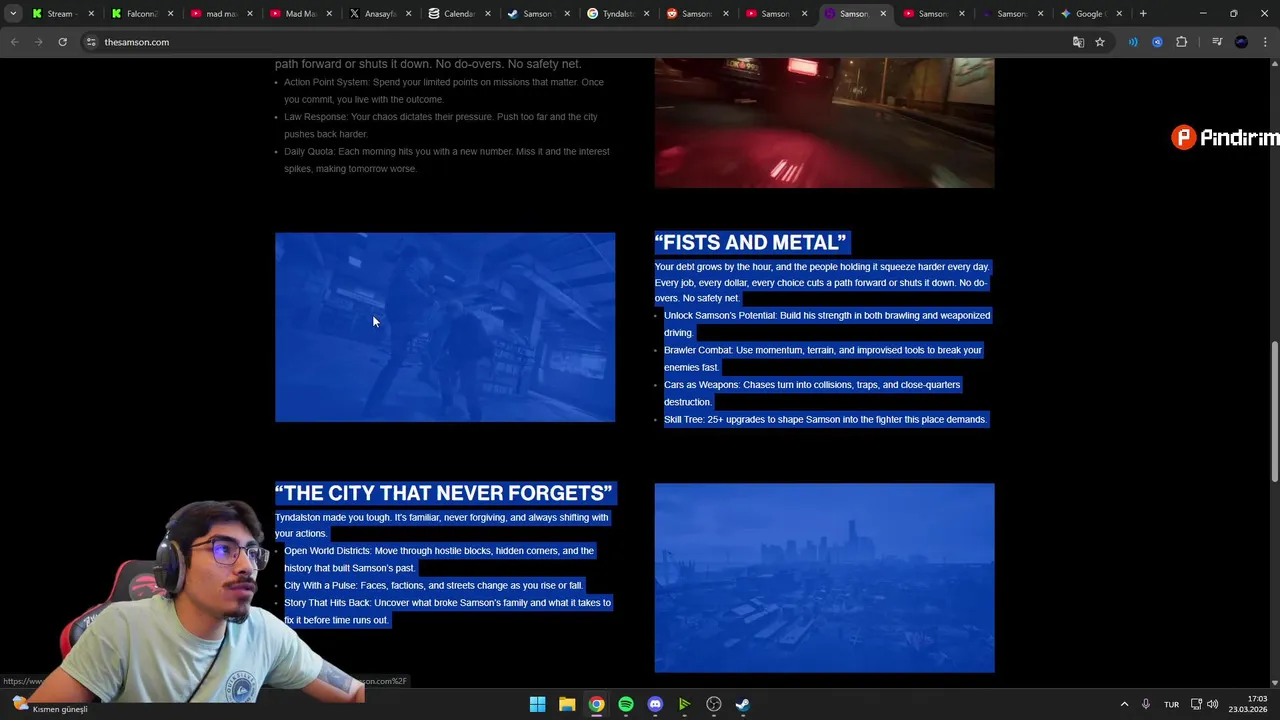Open the city skyline video thumbnail
Viewport: 1280px width, 720px height.
coord(824,578)
